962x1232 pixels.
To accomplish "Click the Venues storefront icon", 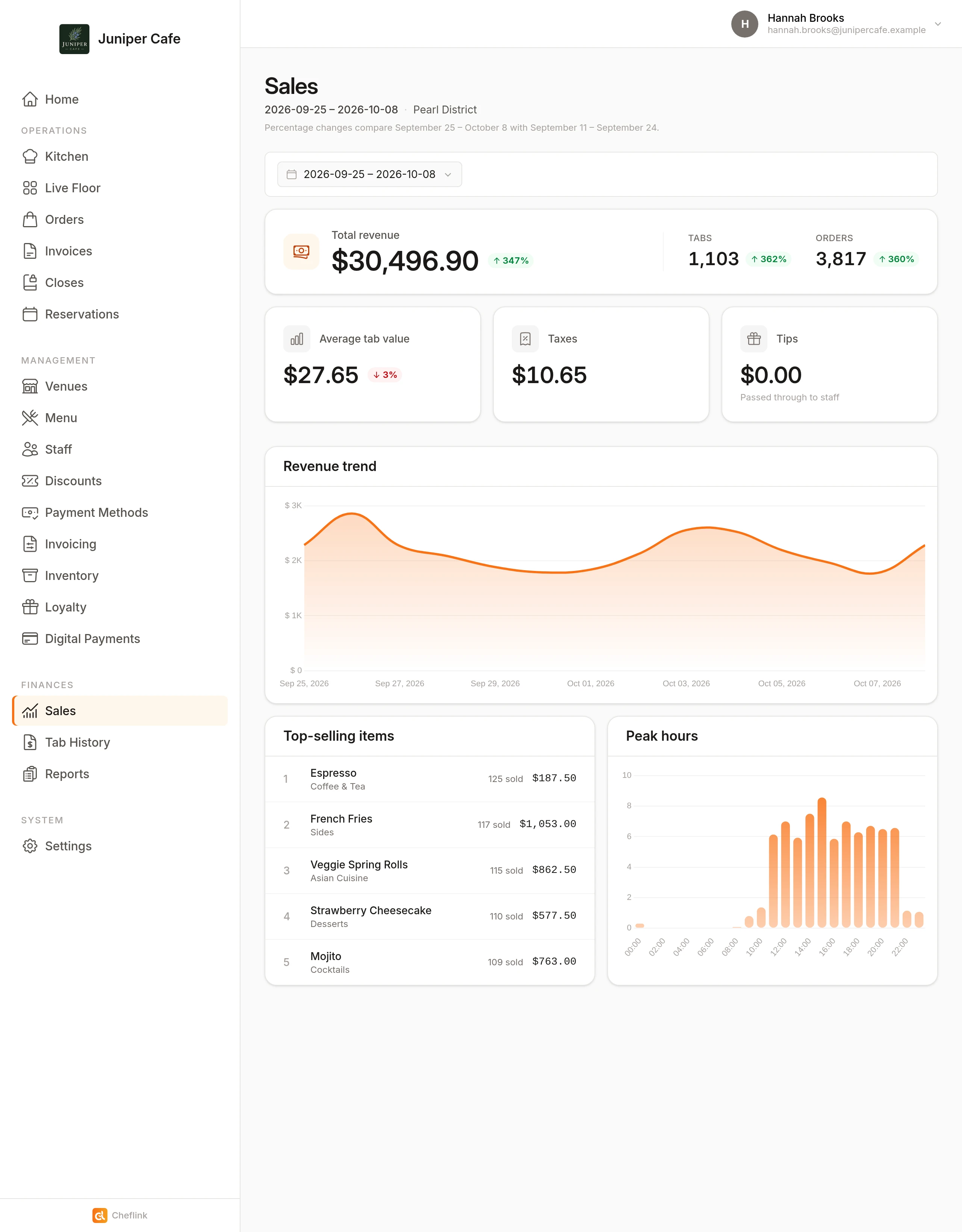I will pos(30,387).
